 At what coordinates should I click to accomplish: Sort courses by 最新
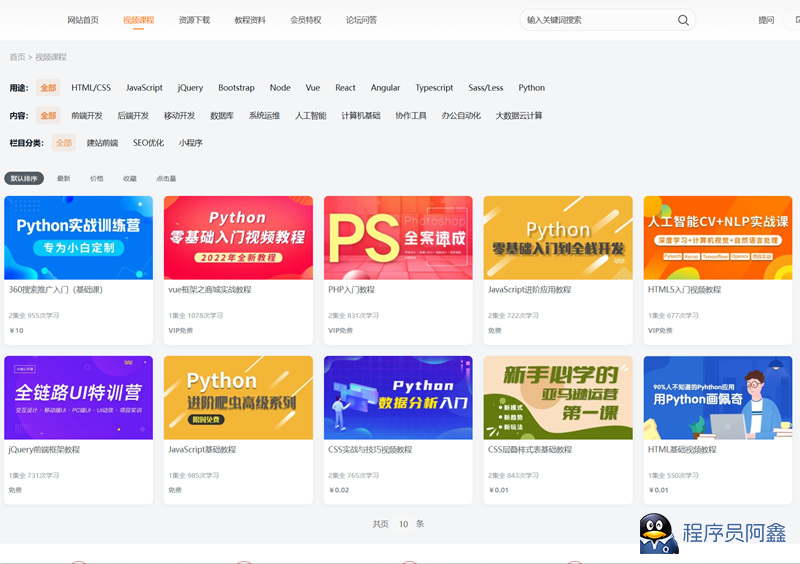[64, 179]
